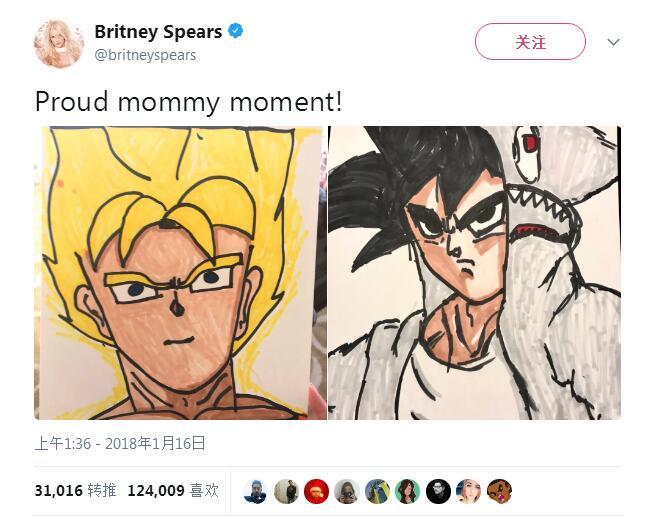Image resolution: width=647 pixels, height=517 pixels.
Task: Open the last brown cartoon liker avatar
Action: click(x=499, y=491)
